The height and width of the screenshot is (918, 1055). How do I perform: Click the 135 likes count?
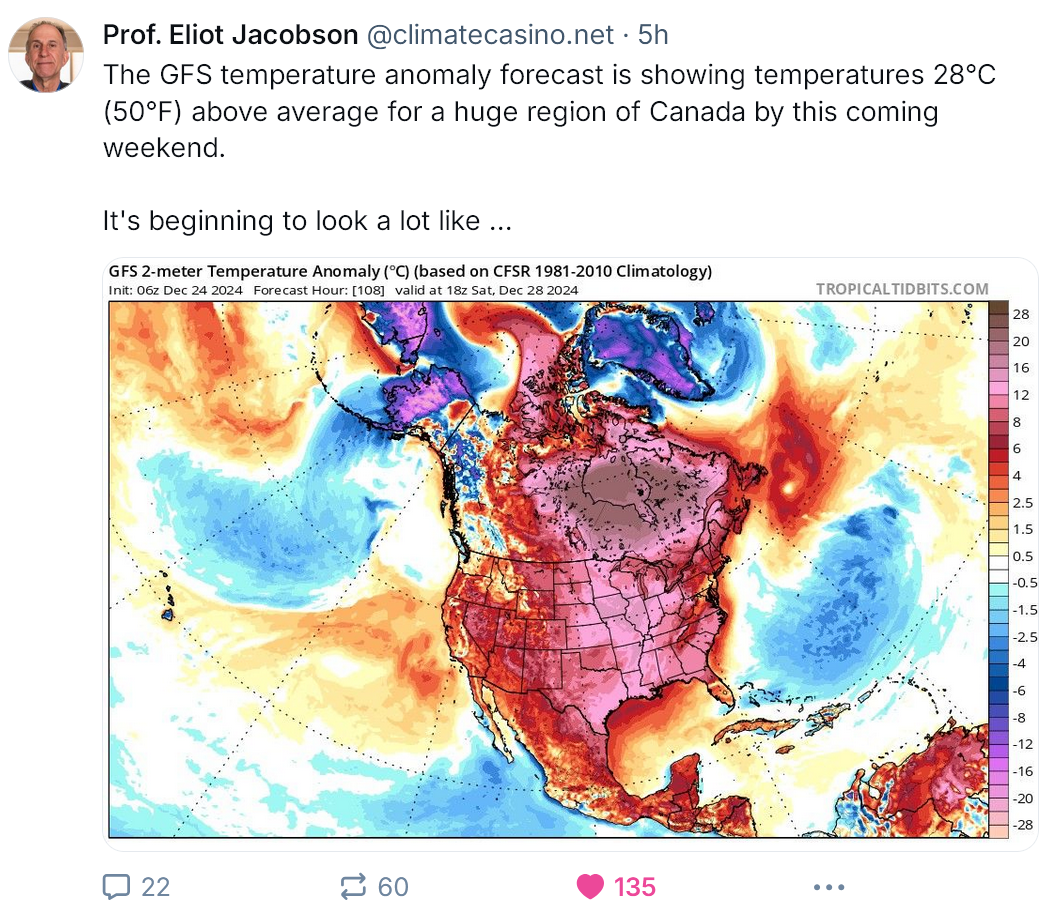click(x=634, y=887)
